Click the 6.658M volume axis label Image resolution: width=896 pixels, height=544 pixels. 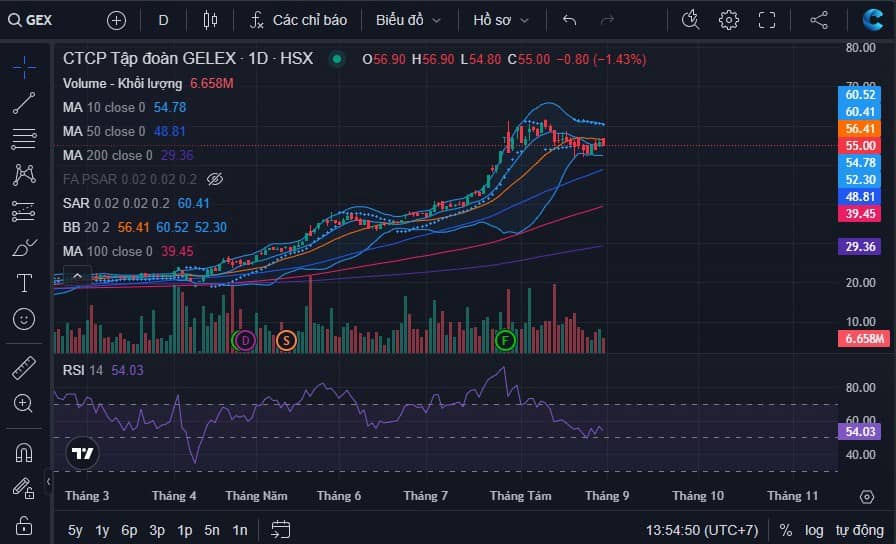click(865, 338)
